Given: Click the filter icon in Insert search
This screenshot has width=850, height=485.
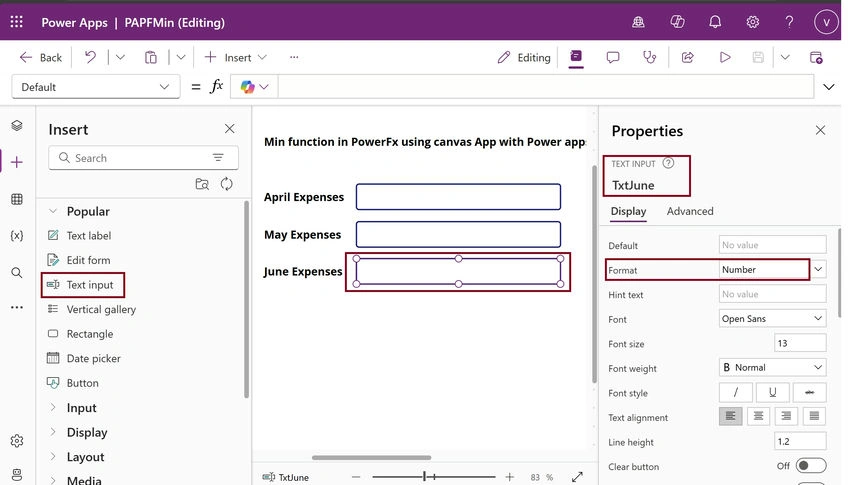Looking at the screenshot, I should point(218,158).
